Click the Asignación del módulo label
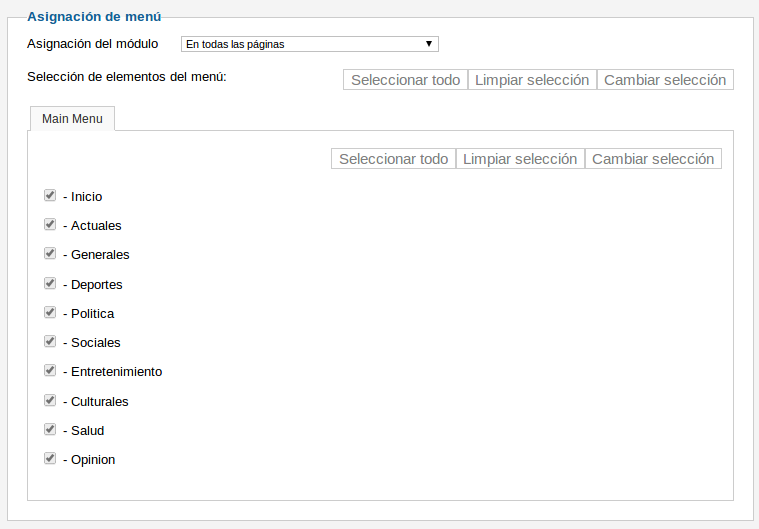 tap(92, 44)
